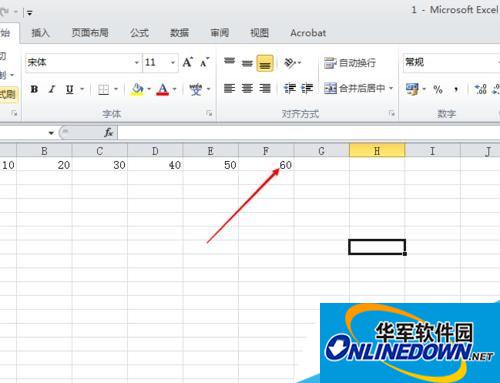This screenshot has width=500, height=383.
Task: Select column F header
Action: click(266, 151)
